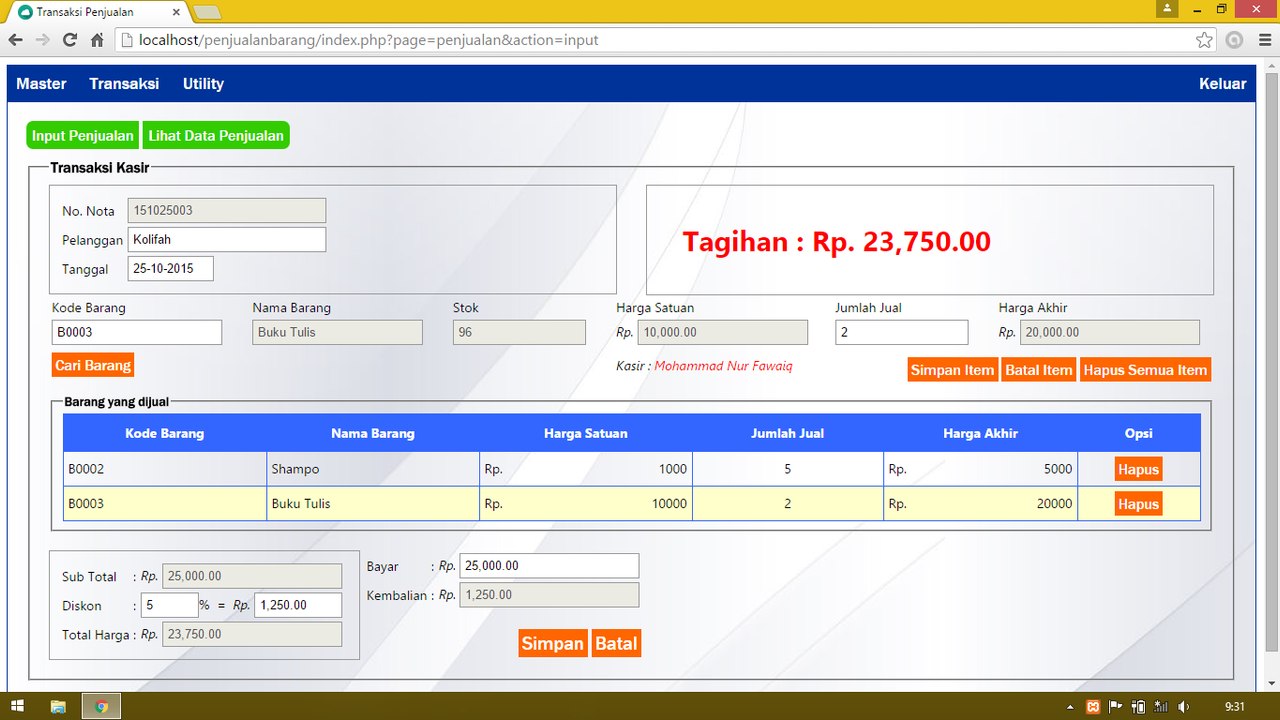The image size is (1280, 720).
Task: Click the Kembalian field
Action: [x=549, y=595]
